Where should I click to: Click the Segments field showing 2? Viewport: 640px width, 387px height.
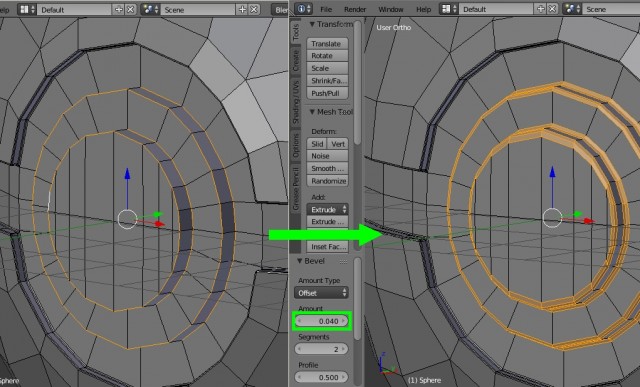point(321,349)
